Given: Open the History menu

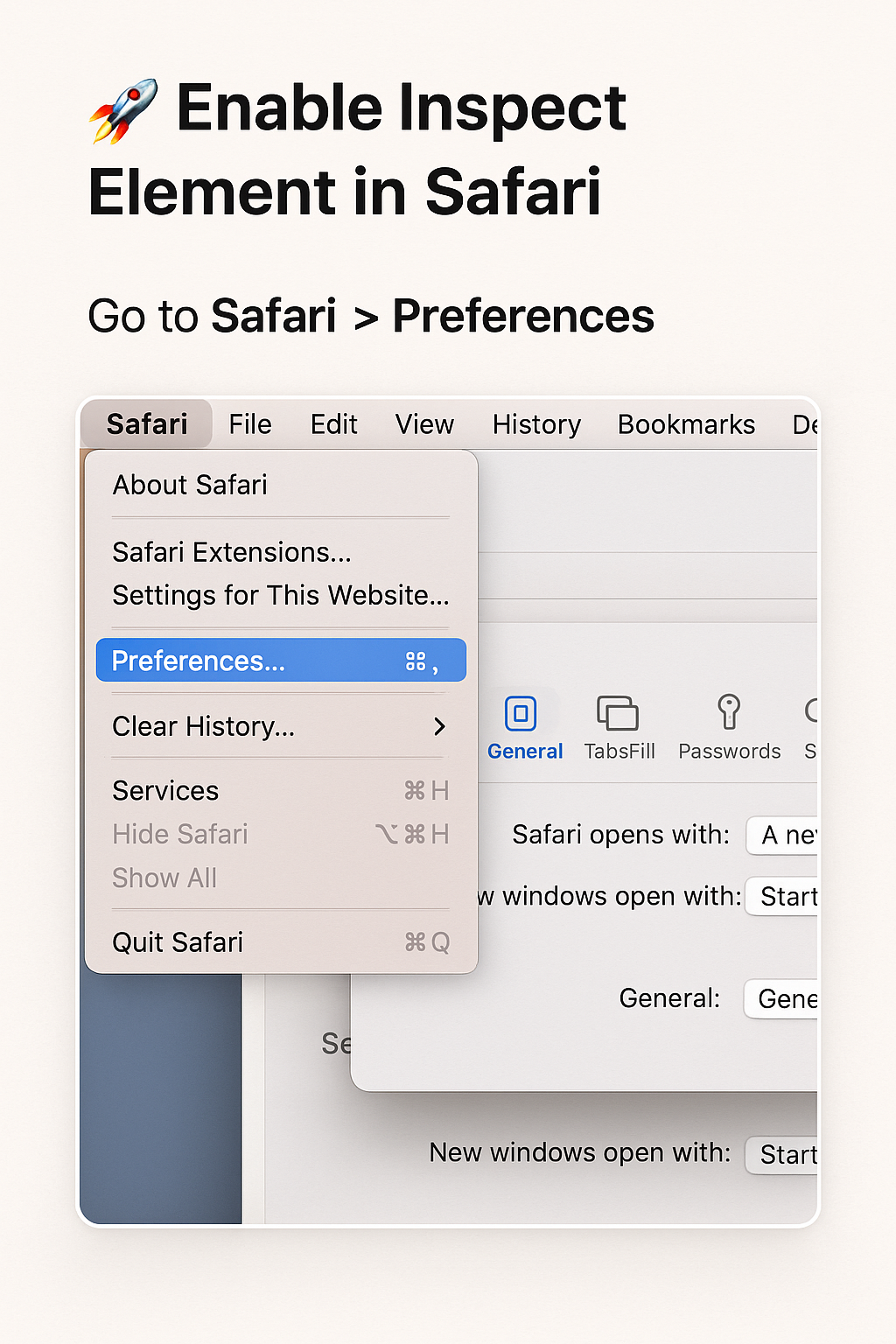Looking at the screenshot, I should click(x=536, y=424).
